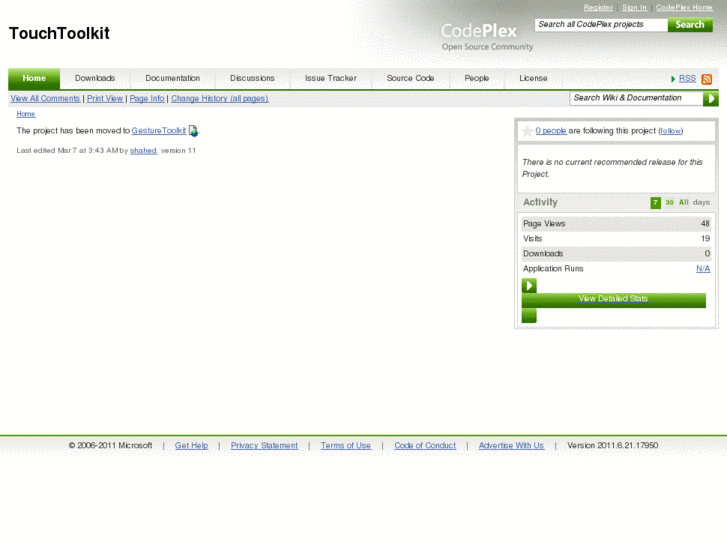
Task: Click the green arrow icon above View Detailed Stats
Action: [529, 285]
